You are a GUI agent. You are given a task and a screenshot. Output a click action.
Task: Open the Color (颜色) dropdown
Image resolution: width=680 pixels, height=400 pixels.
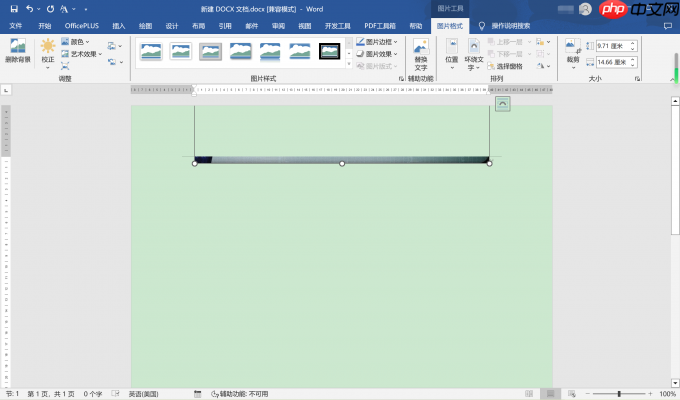pos(75,42)
